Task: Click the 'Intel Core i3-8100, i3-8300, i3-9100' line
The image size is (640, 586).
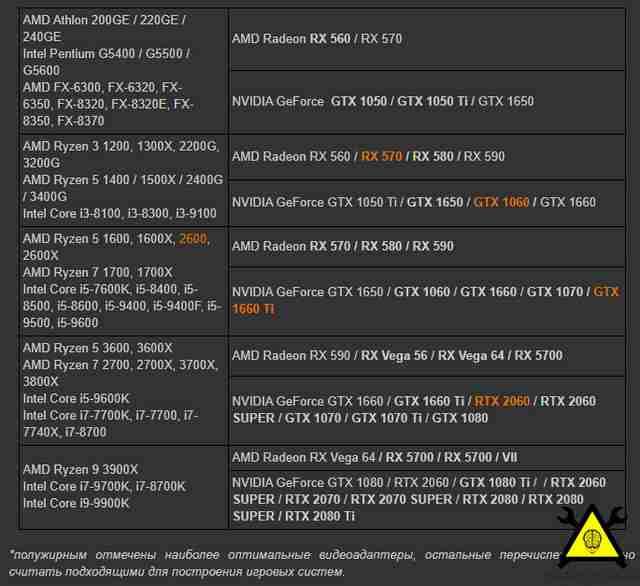Action: pos(120,213)
